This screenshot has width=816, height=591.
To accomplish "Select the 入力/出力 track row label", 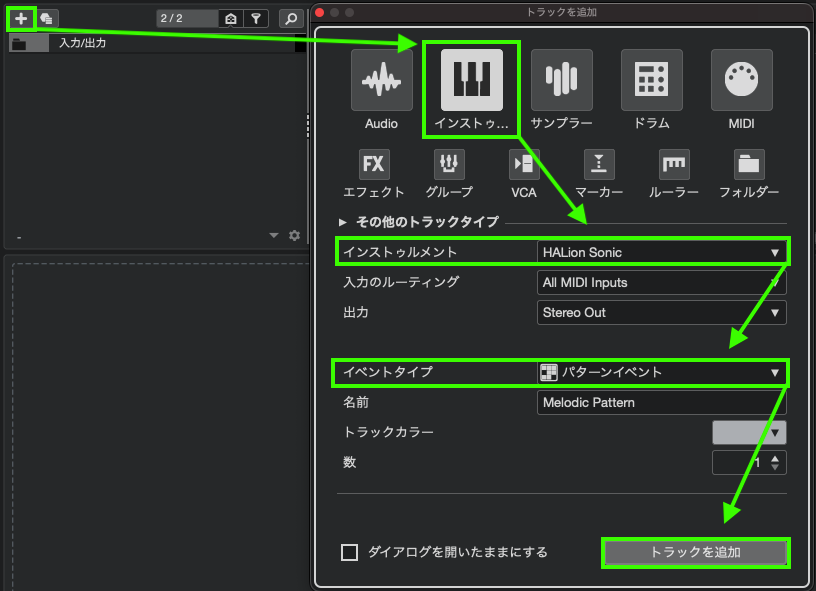I will click(x=83, y=43).
